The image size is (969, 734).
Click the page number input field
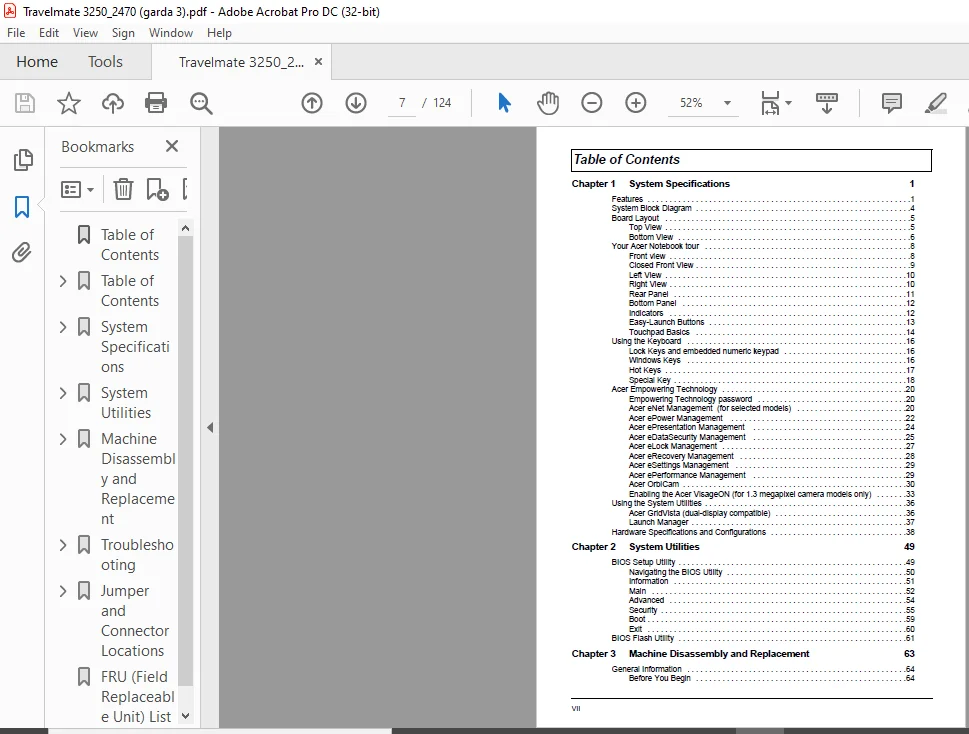[402, 103]
